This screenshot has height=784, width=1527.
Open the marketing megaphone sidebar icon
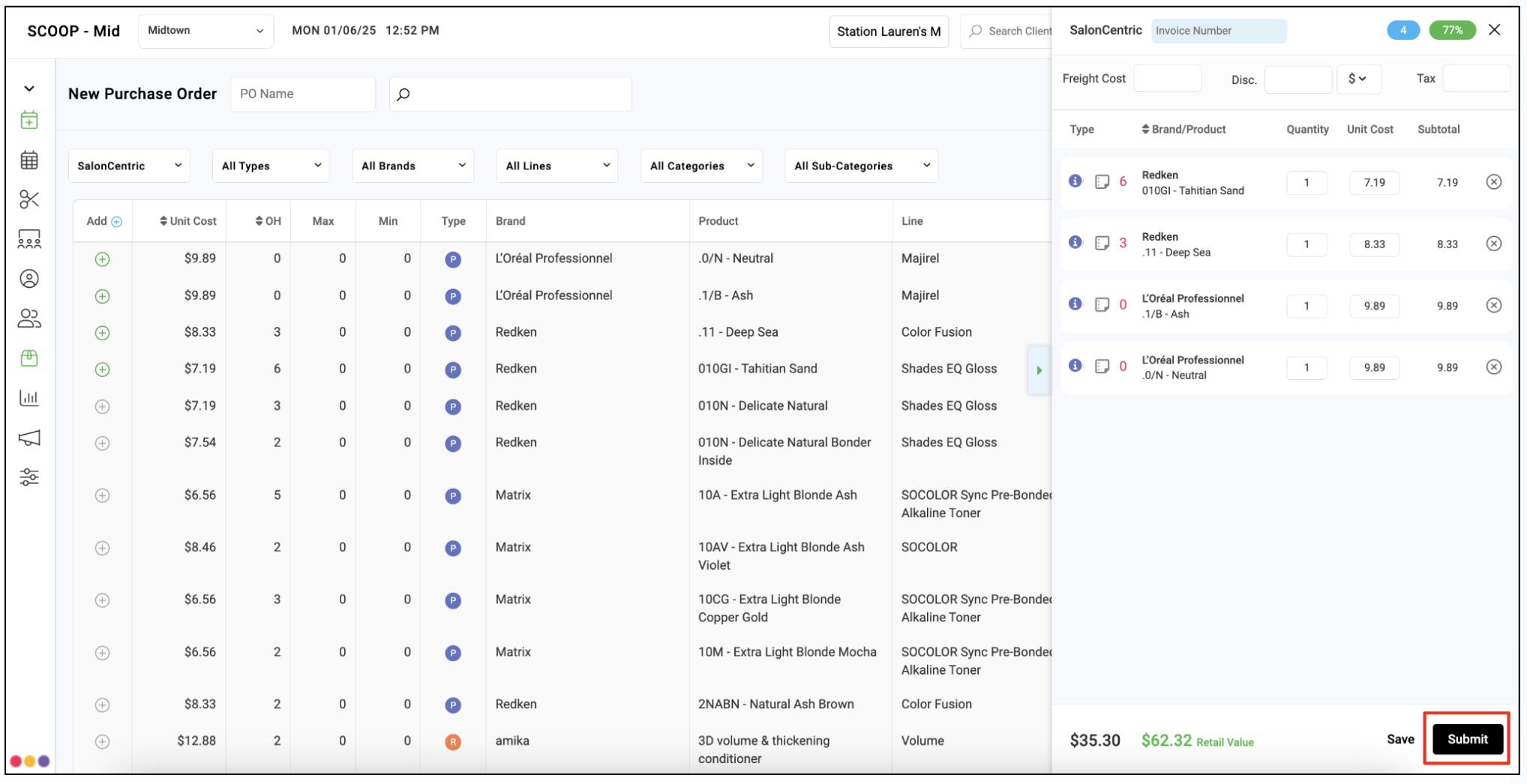point(29,438)
